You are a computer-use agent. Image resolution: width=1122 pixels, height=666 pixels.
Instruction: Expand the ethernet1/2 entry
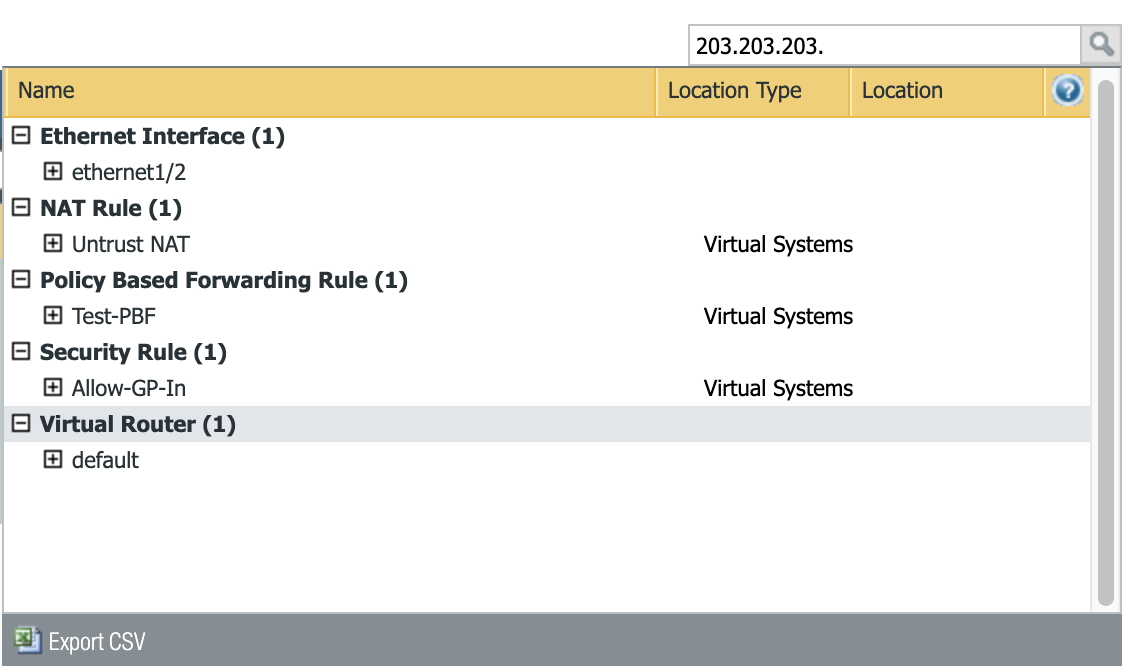click(53, 172)
